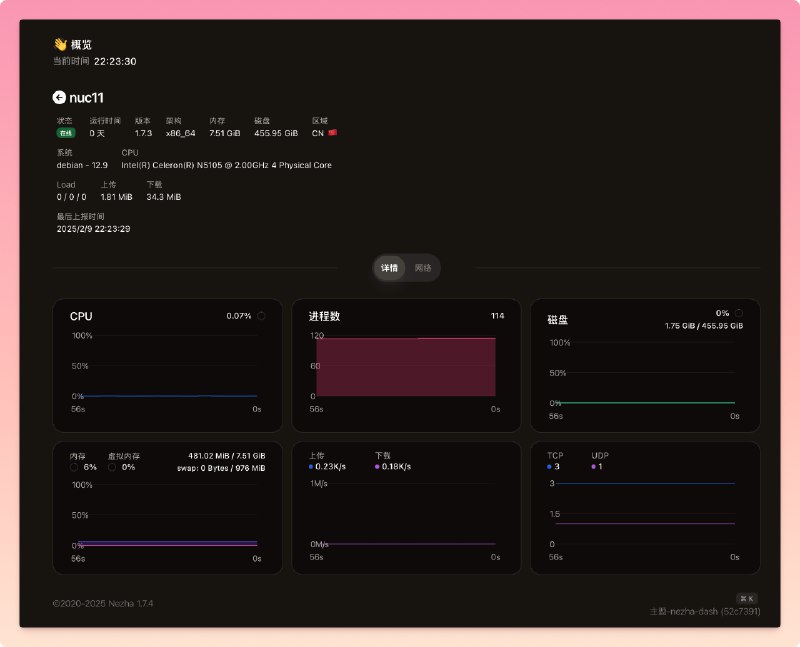This screenshot has height=647, width=800.
Task: Click the disk usage ring indicator
Action: click(738, 313)
